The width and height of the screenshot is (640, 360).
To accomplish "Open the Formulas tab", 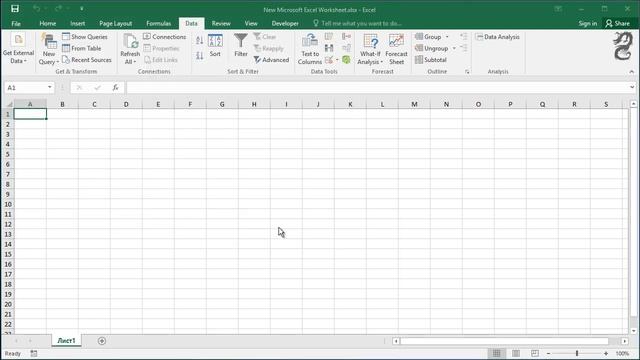I will 158,23.
